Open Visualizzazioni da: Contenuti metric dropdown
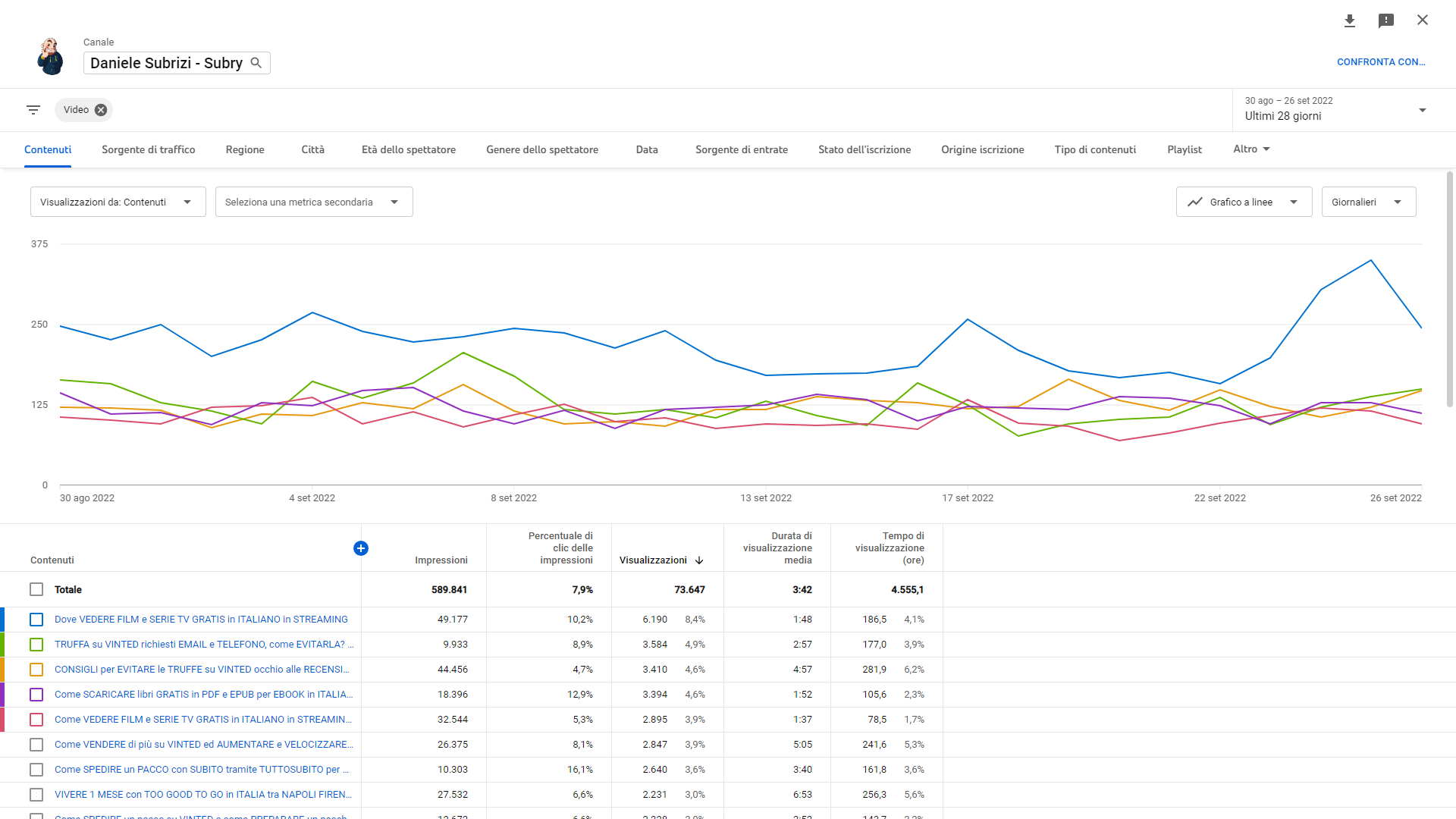The height and width of the screenshot is (819, 1456). point(118,202)
